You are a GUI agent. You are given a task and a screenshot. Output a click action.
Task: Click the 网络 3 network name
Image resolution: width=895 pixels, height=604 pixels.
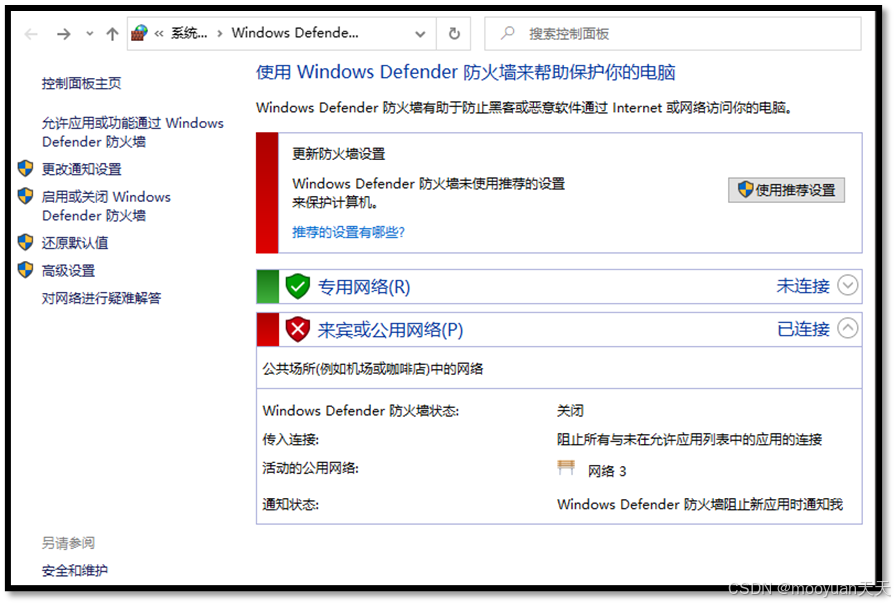pos(607,471)
